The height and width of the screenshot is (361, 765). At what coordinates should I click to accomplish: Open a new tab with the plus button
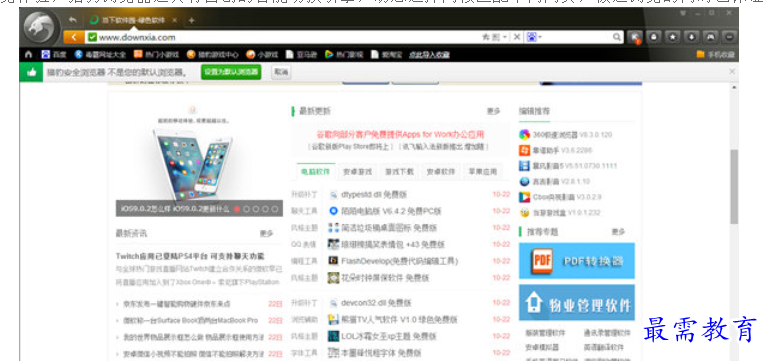tap(191, 20)
